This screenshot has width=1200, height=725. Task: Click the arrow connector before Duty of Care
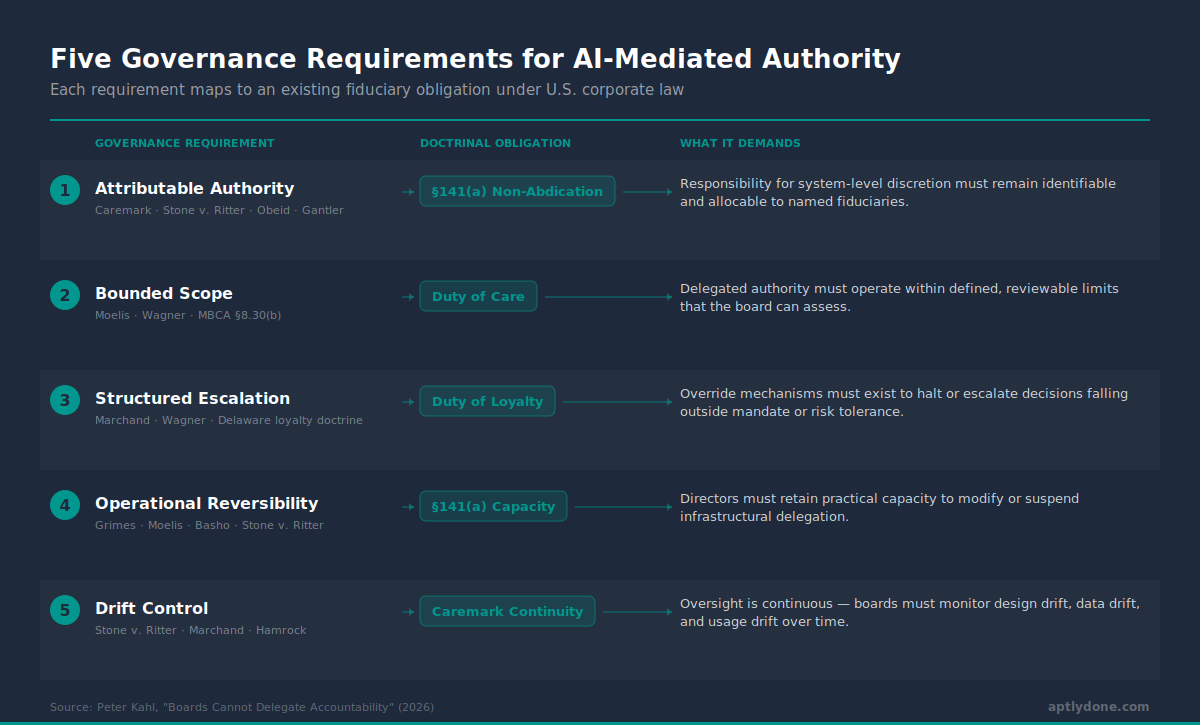407,296
